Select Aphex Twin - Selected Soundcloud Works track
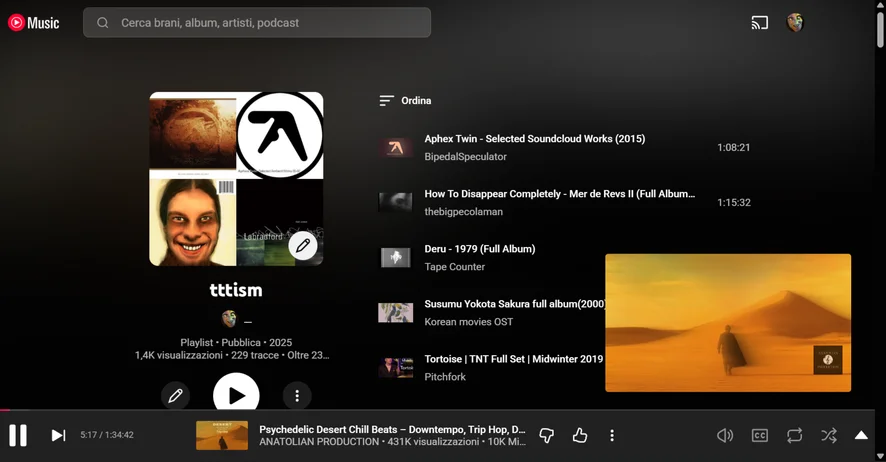Image resolution: width=886 pixels, height=462 pixels. pyautogui.click(x=534, y=139)
